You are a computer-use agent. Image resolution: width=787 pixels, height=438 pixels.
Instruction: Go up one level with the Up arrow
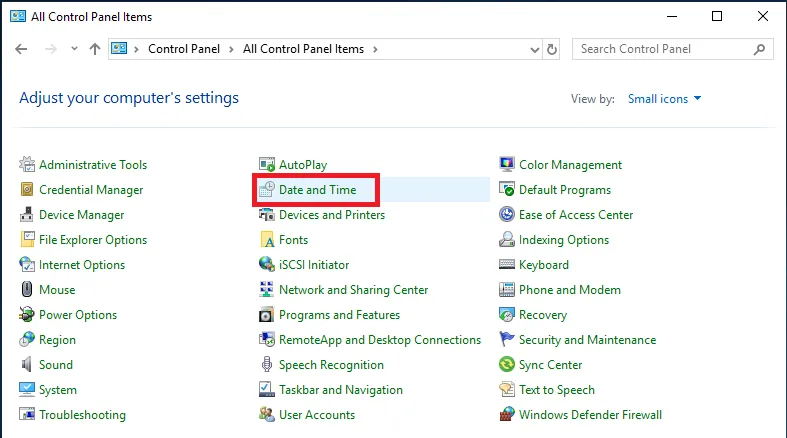[95, 49]
